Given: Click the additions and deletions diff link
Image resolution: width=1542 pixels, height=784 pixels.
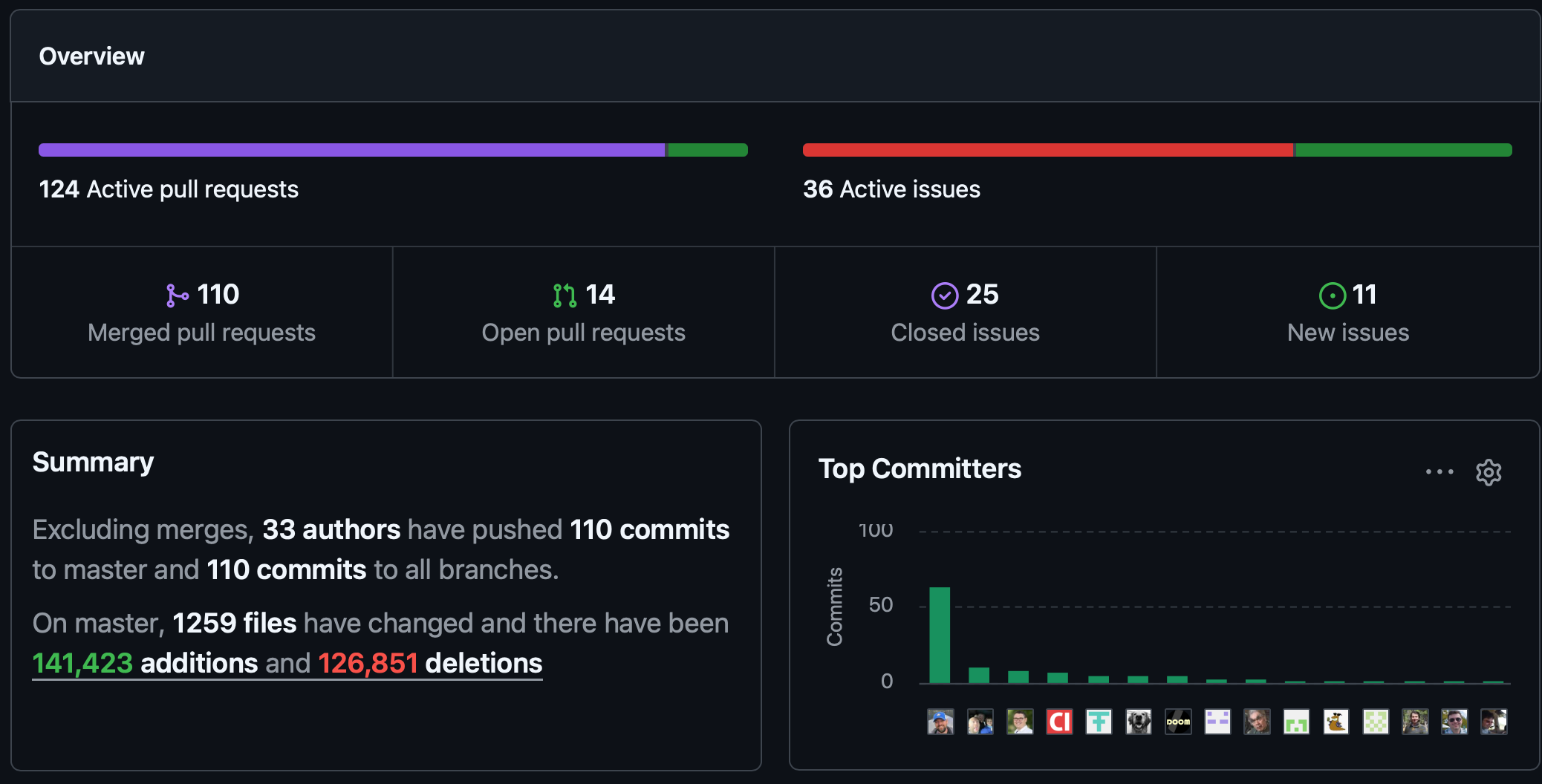Looking at the screenshot, I should point(287,663).
